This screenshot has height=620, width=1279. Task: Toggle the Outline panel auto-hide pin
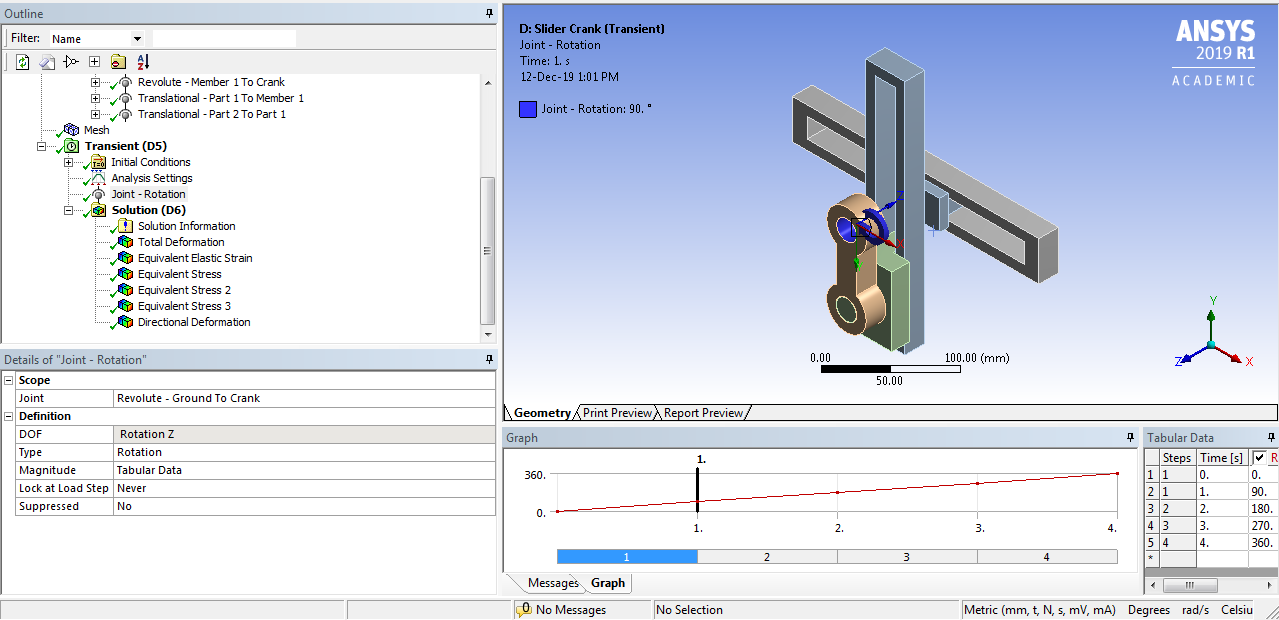[487, 13]
